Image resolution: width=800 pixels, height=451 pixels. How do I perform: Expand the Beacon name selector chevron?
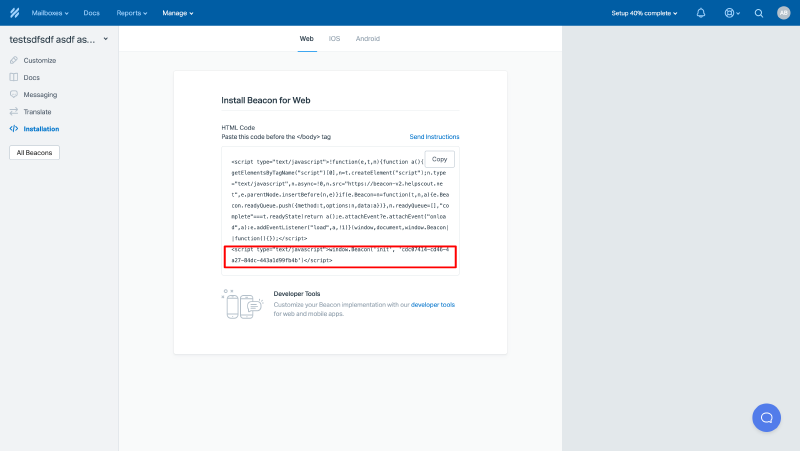pos(106,39)
